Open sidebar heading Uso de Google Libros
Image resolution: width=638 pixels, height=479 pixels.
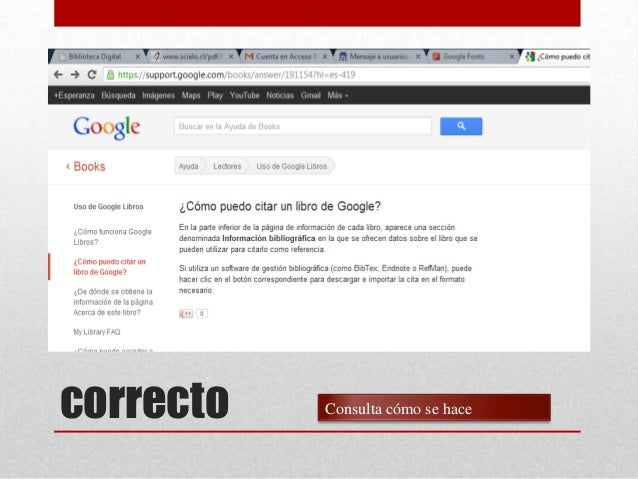point(109,207)
